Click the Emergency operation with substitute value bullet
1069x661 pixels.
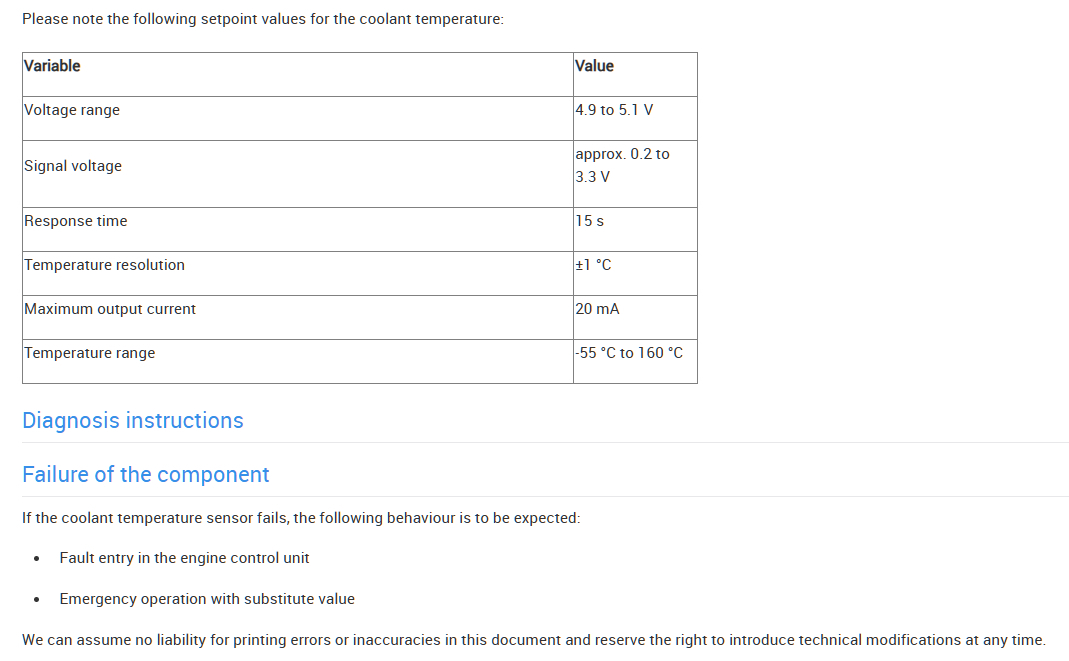click(x=207, y=599)
